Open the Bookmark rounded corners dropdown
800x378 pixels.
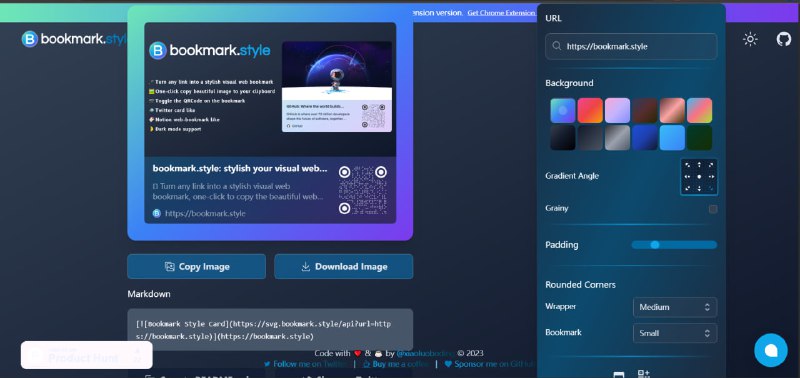(674, 333)
